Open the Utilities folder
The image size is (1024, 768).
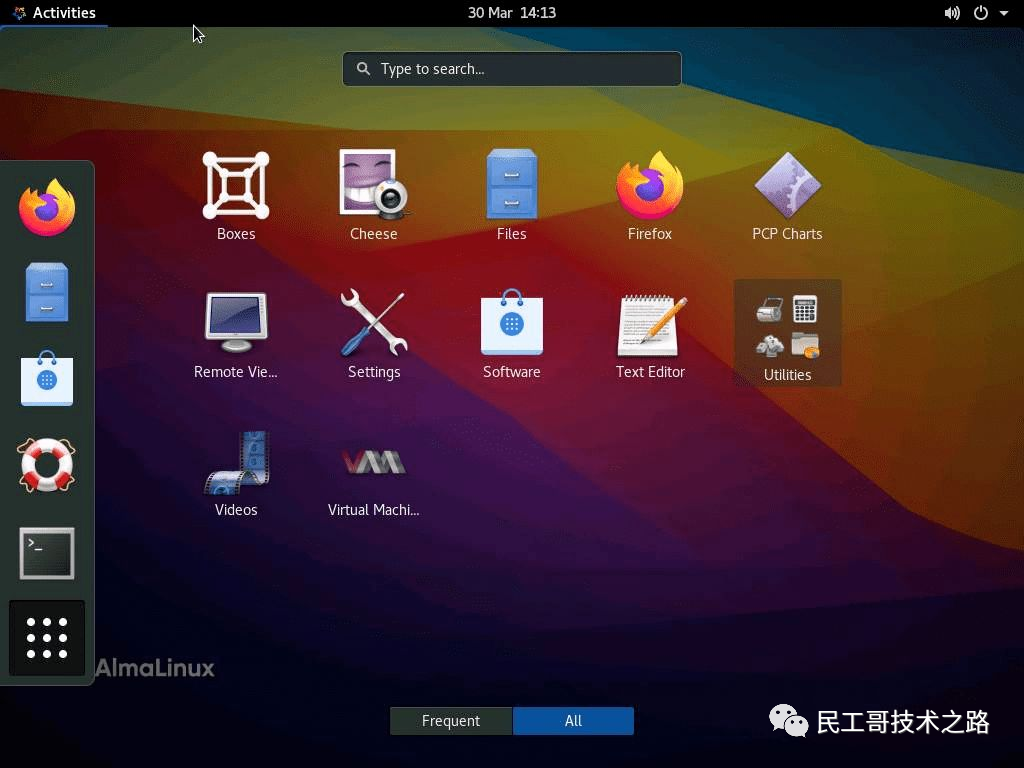(787, 334)
